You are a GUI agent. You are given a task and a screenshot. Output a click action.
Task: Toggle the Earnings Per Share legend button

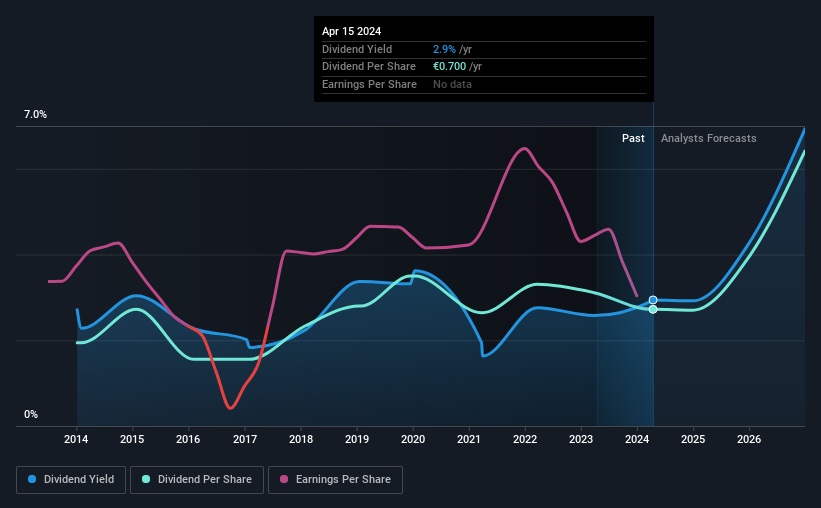pyautogui.click(x=336, y=480)
